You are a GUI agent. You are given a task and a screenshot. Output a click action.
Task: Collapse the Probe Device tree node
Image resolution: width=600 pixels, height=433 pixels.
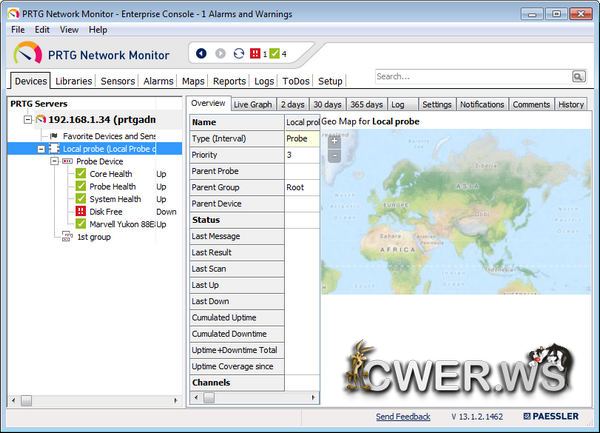(x=53, y=161)
